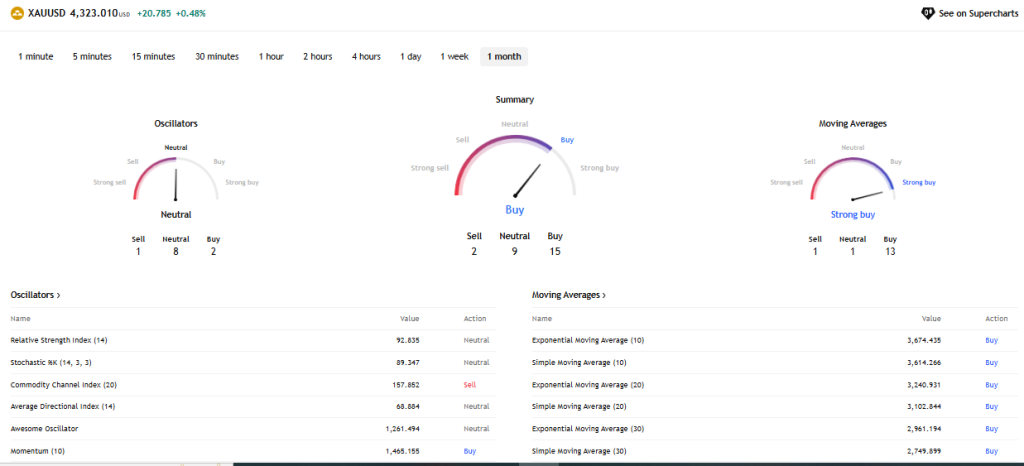The height and width of the screenshot is (466, 1024).
Task: Click Exponential Moving Average (10) row
Action: (775, 340)
